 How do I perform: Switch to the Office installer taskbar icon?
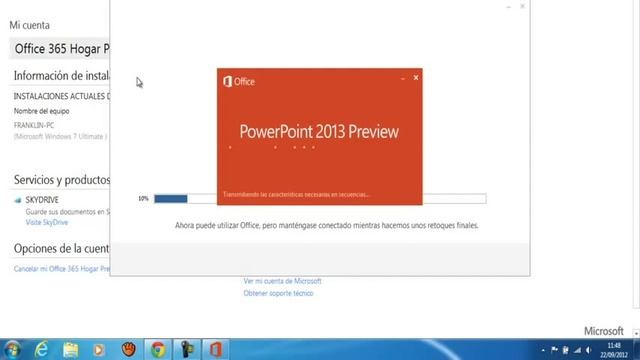pyautogui.click(x=216, y=350)
